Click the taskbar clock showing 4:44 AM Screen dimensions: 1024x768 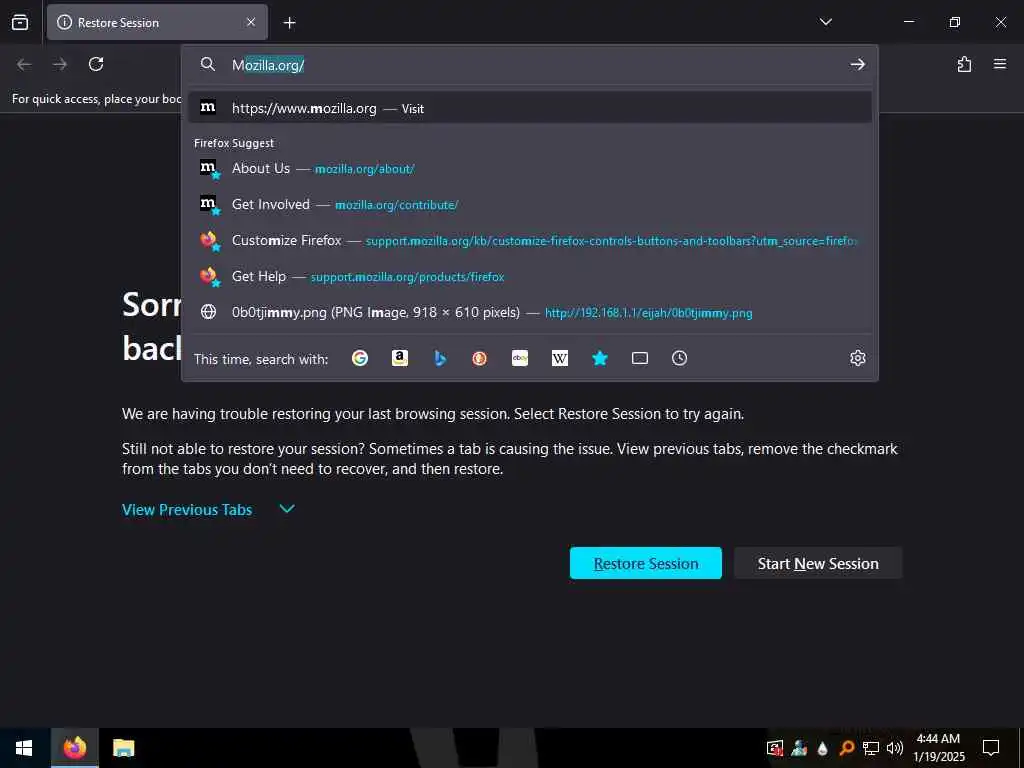pos(938,748)
